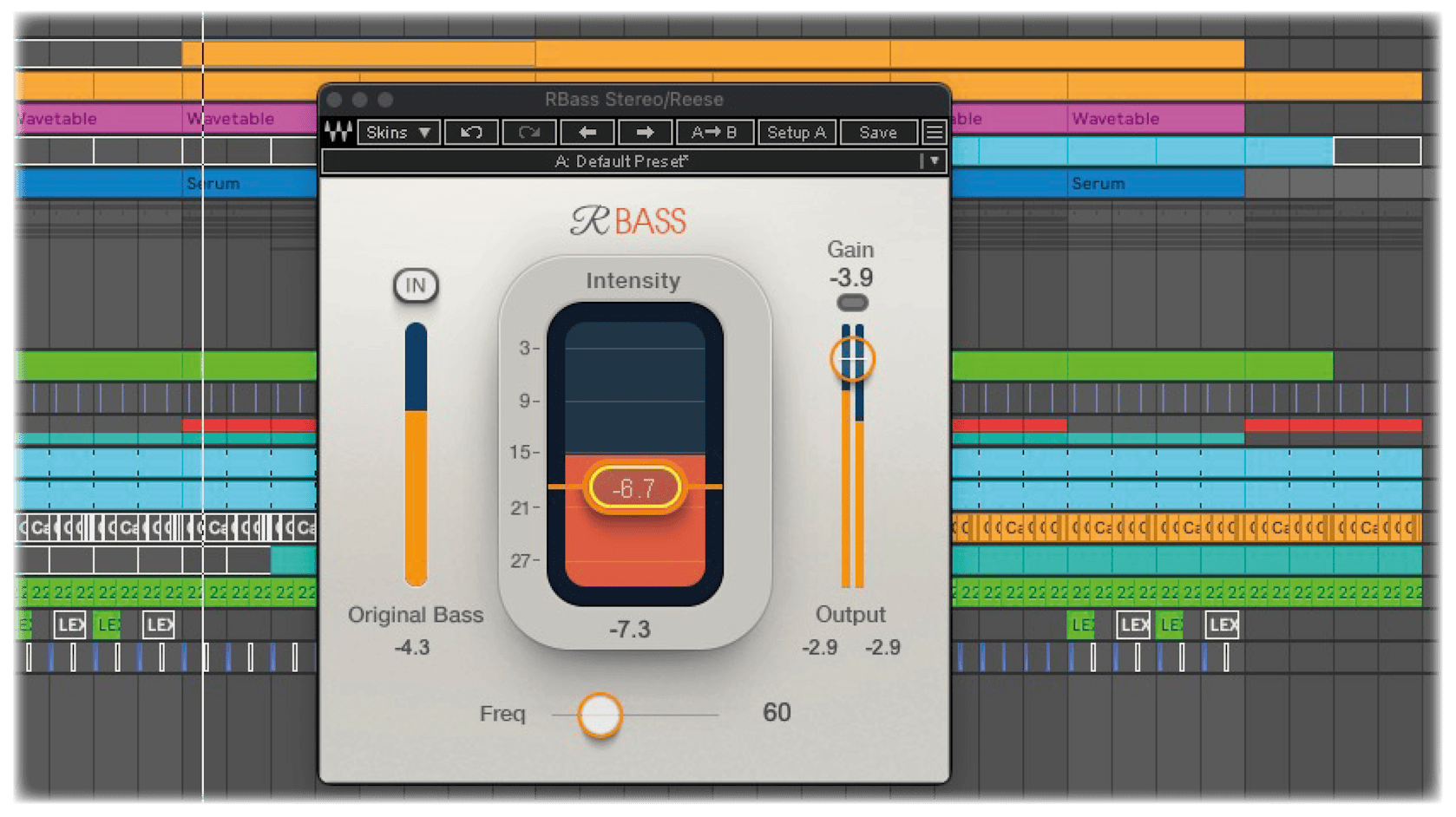Click the output clip indicator under Gain

(852, 303)
